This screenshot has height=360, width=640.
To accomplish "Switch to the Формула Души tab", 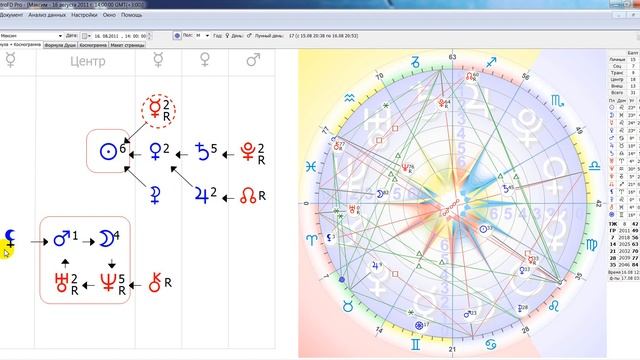I will click(60, 45).
